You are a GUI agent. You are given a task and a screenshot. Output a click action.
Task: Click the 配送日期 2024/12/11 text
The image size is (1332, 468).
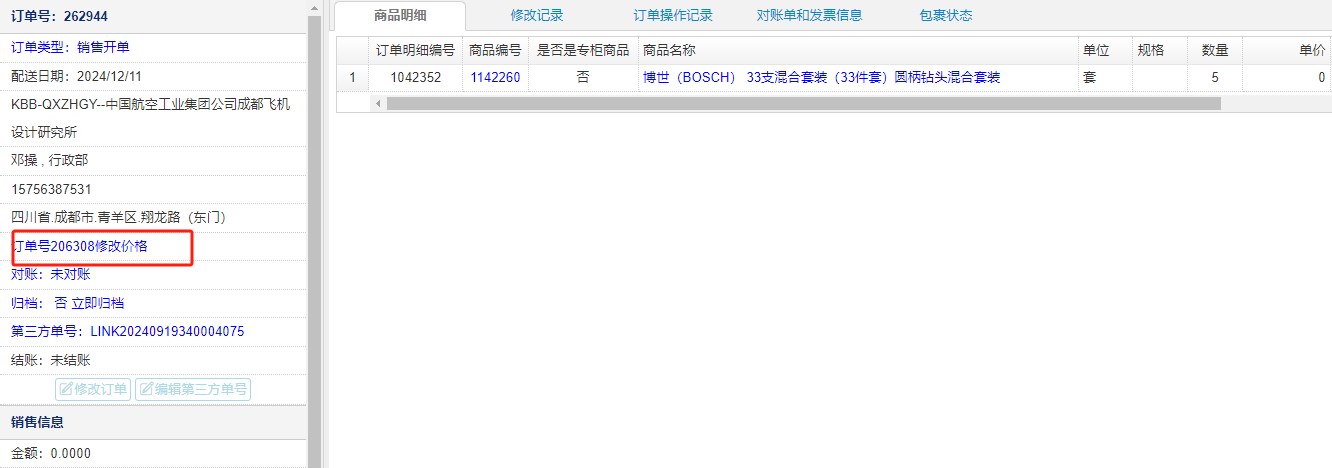click(77, 75)
